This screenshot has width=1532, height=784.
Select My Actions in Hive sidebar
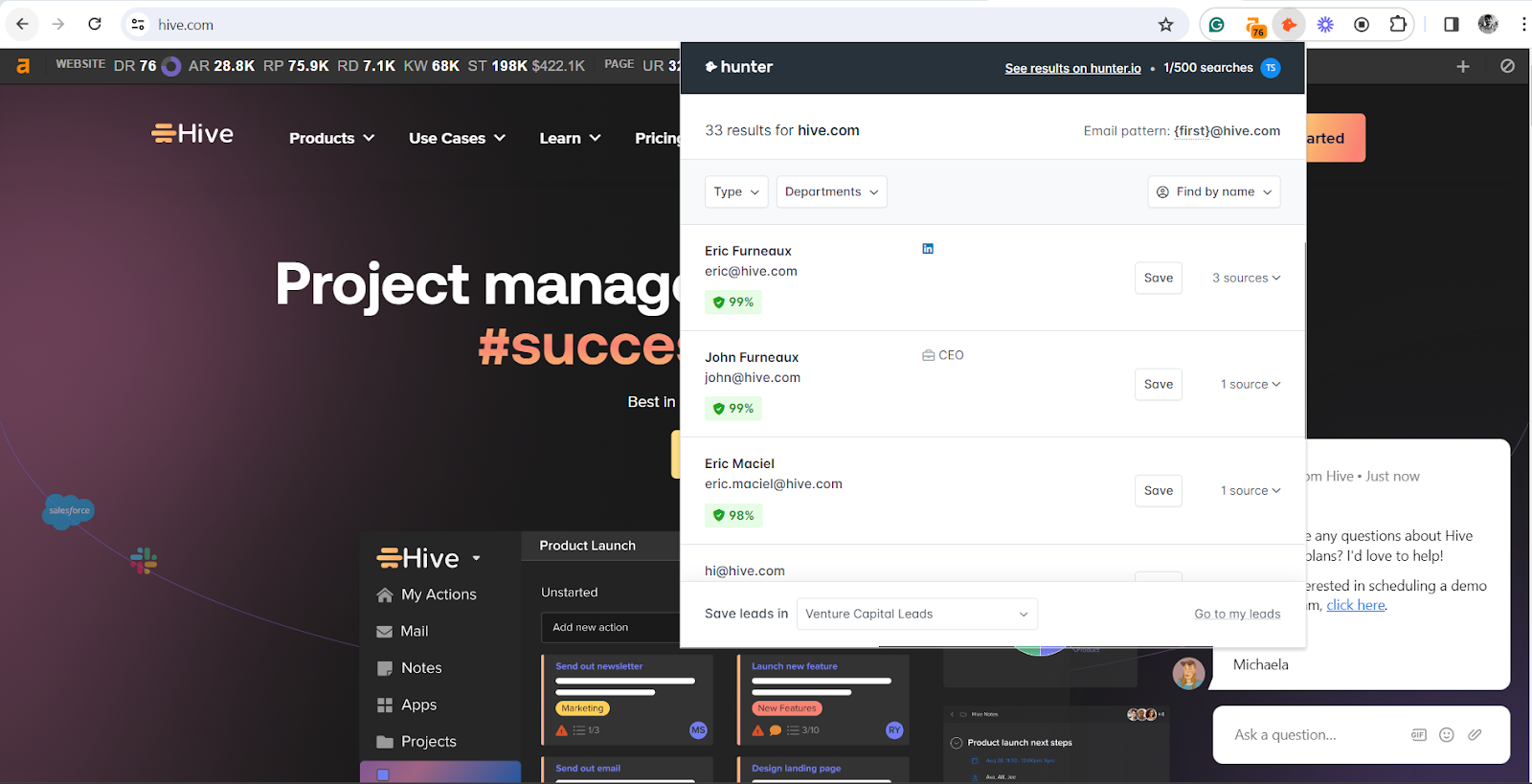pos(427,594)
